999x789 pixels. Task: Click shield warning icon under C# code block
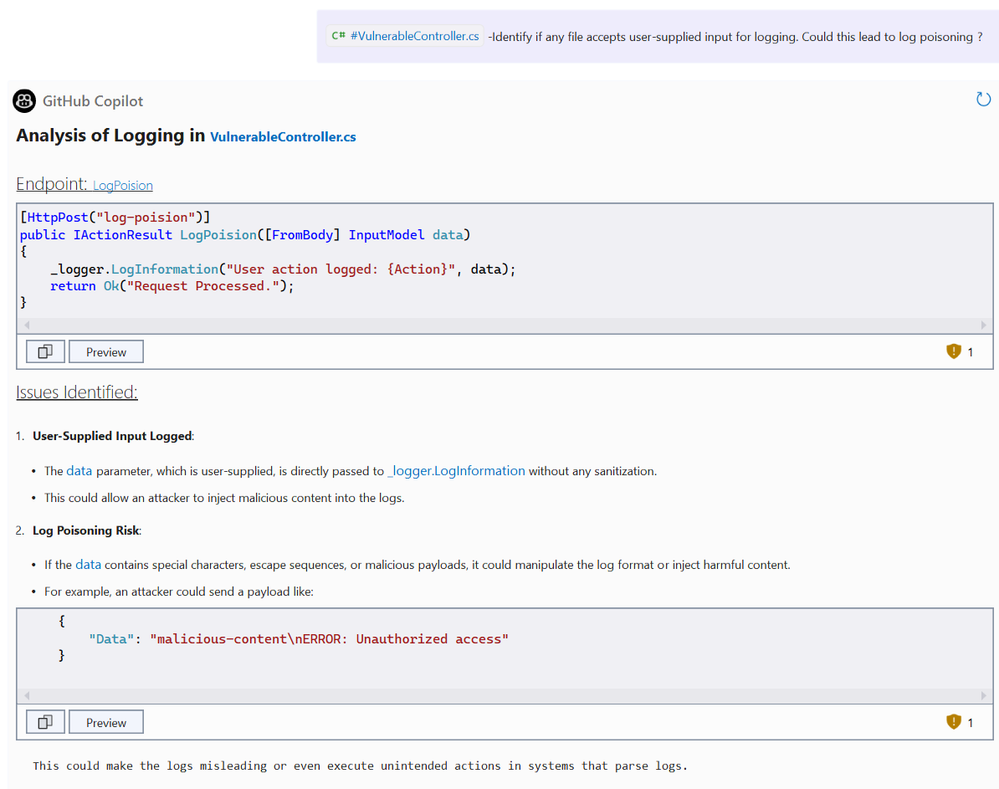[x=953, y=352]
